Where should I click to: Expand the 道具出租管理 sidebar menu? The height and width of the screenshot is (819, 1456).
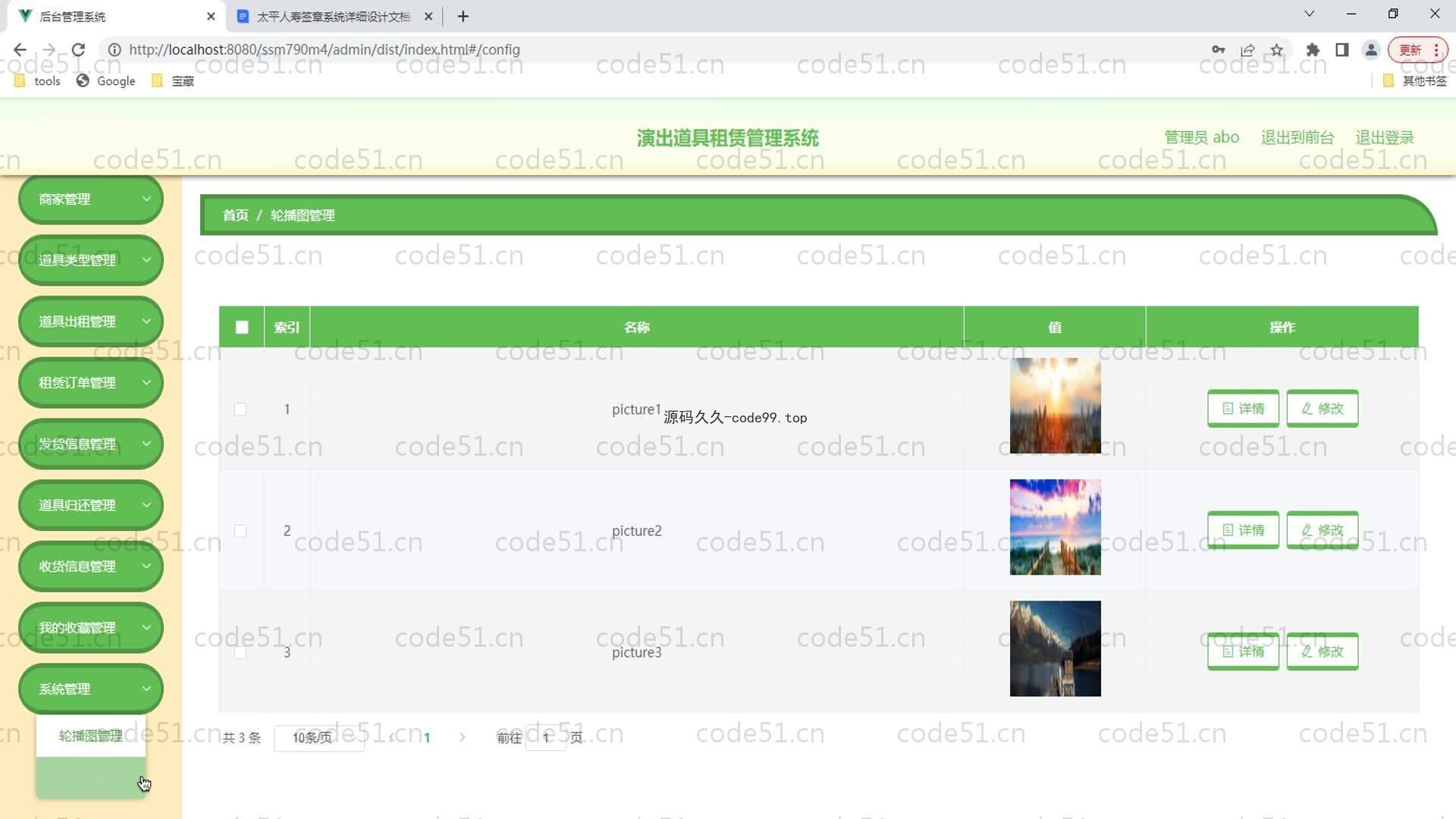[91, 322]
